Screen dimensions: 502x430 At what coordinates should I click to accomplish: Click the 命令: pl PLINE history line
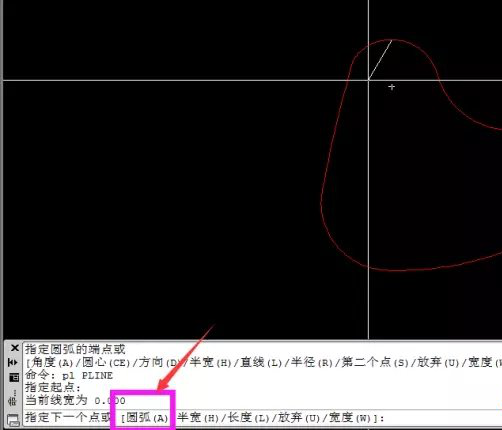tap(69, 376)
